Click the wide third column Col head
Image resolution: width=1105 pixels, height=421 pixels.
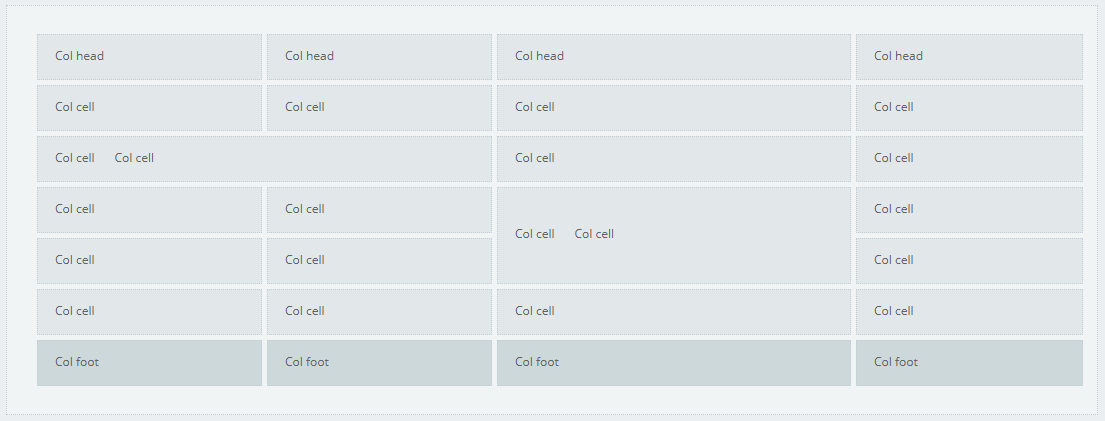coord(673,57)
